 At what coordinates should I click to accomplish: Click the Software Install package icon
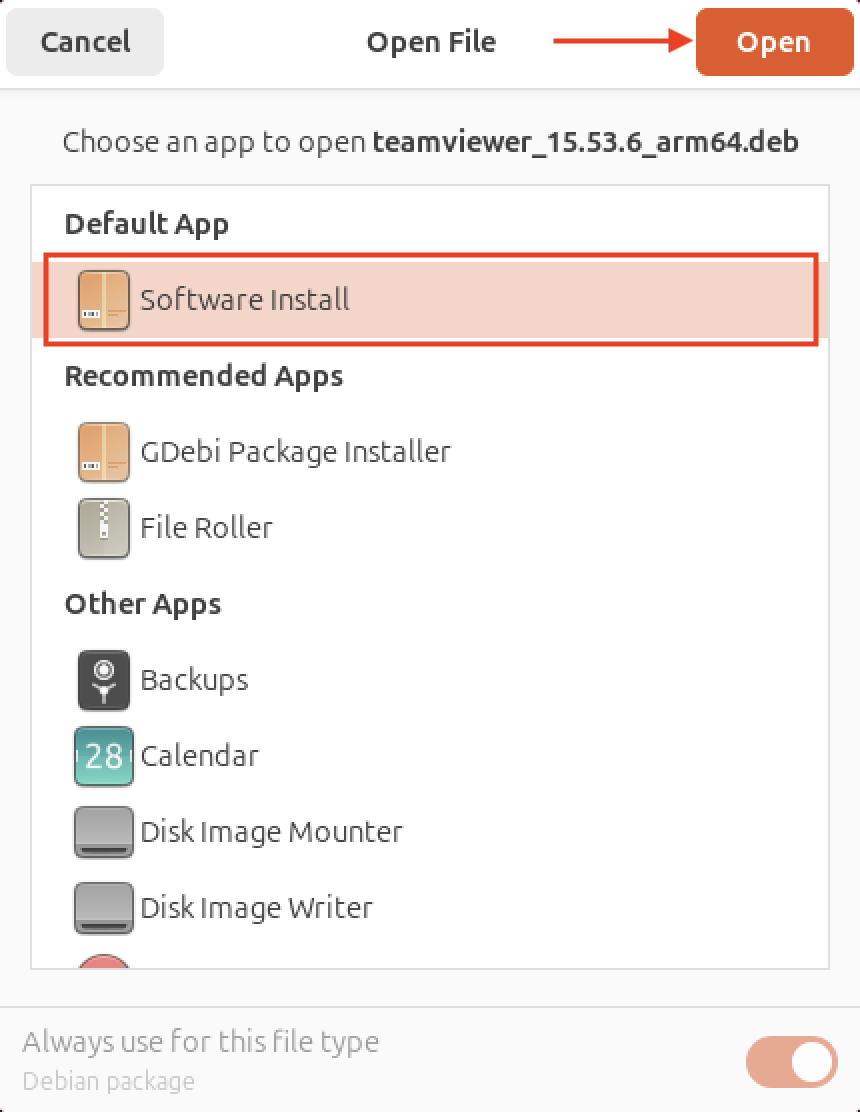coord(103,299)
